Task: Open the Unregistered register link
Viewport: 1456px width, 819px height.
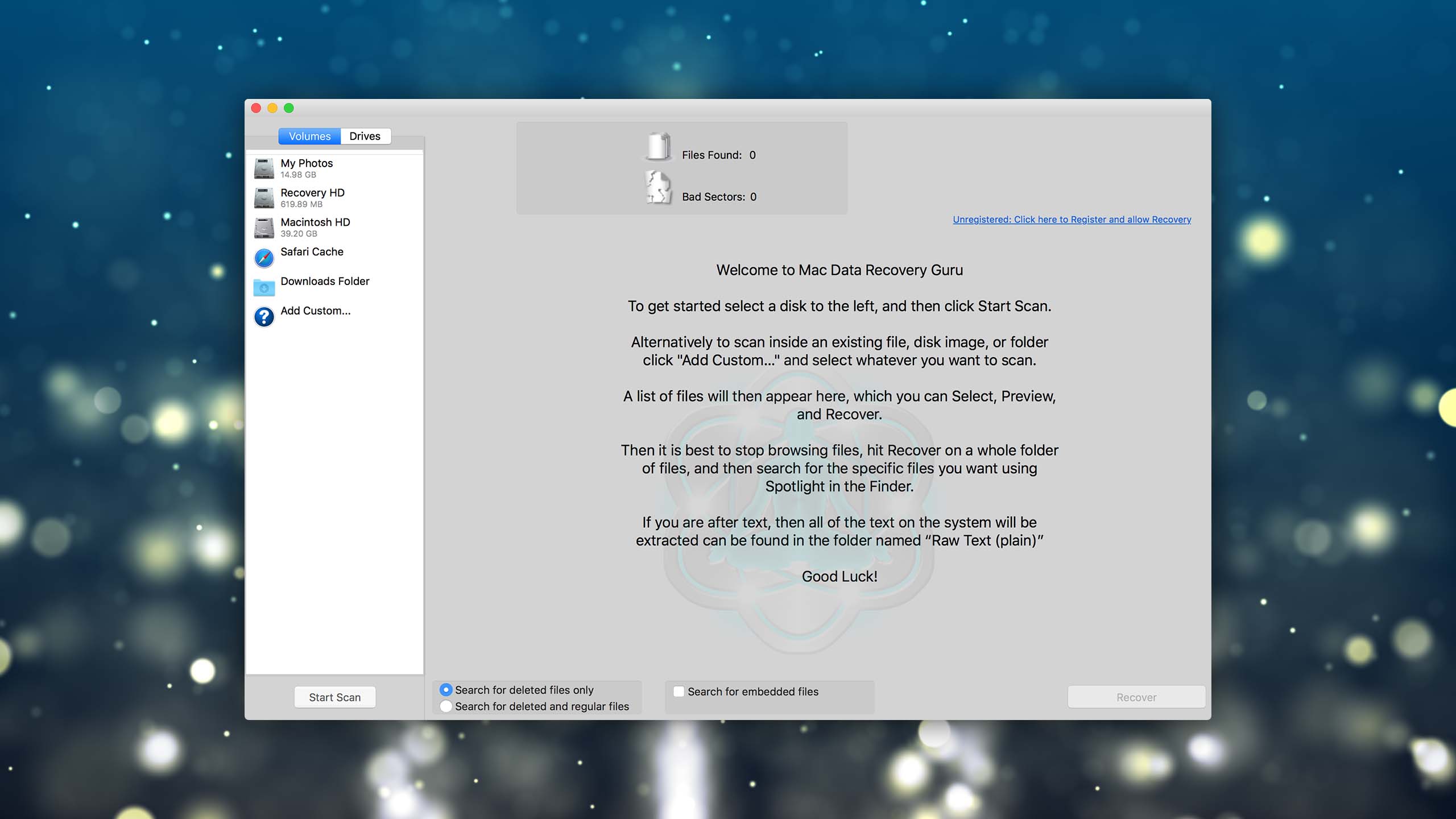Action: [x=1072, y=220]
